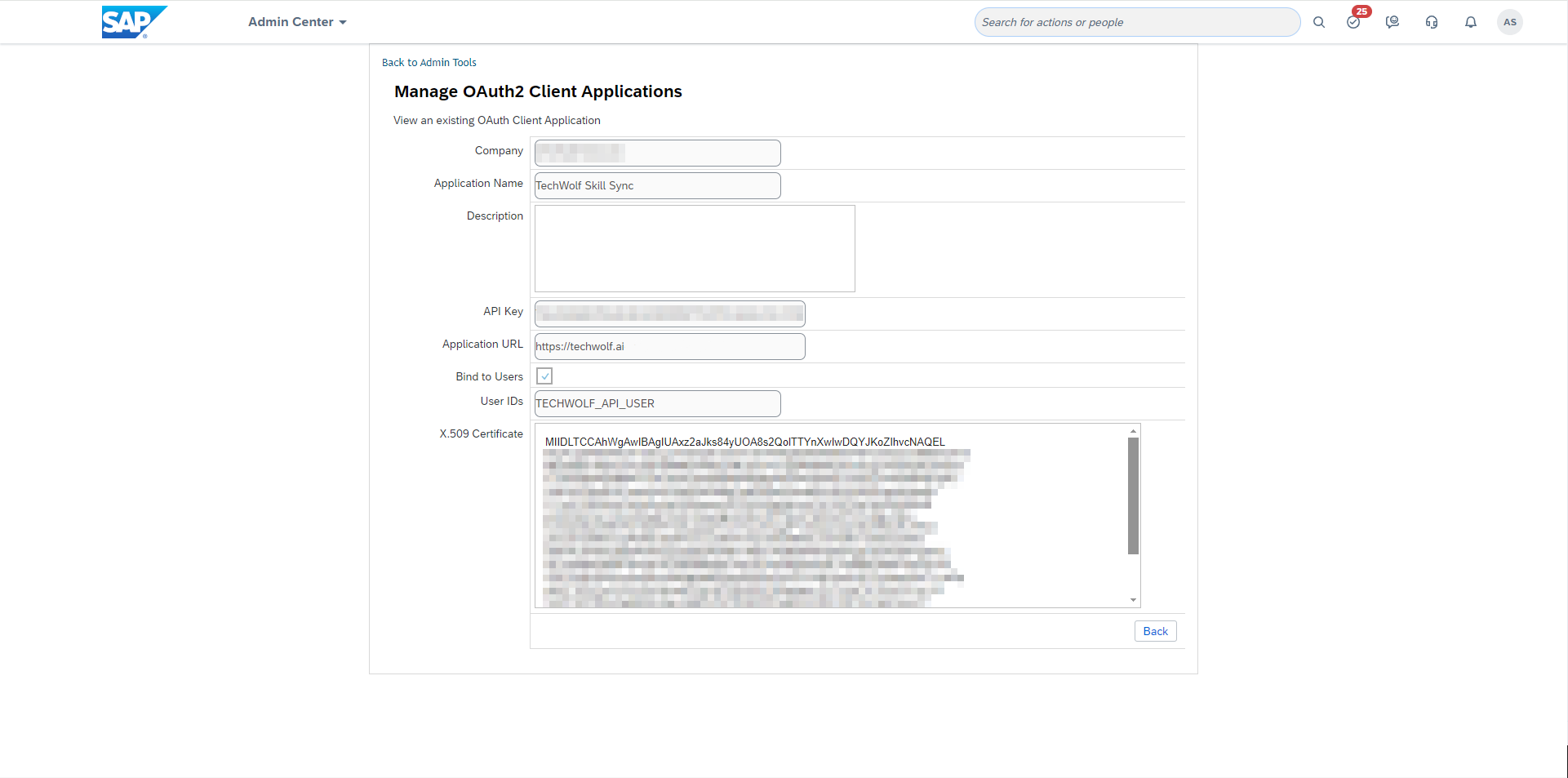Click the Back to Admin Tools link
The width and height of the screenshot is (1568, 778).
tap(429, 62)
